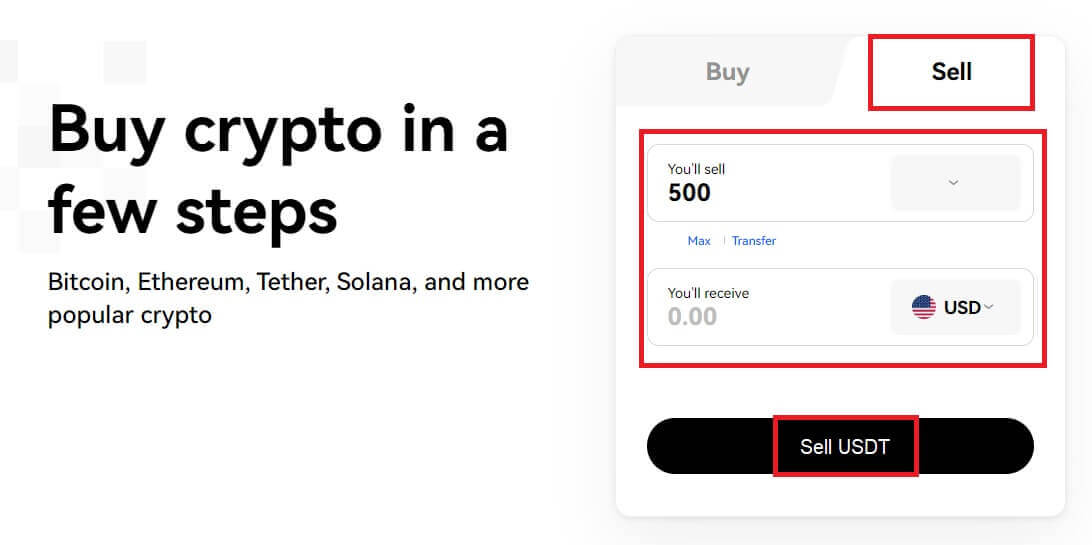Click the US flag icon
Viewport: 1092px width, 545px height.
924,307
